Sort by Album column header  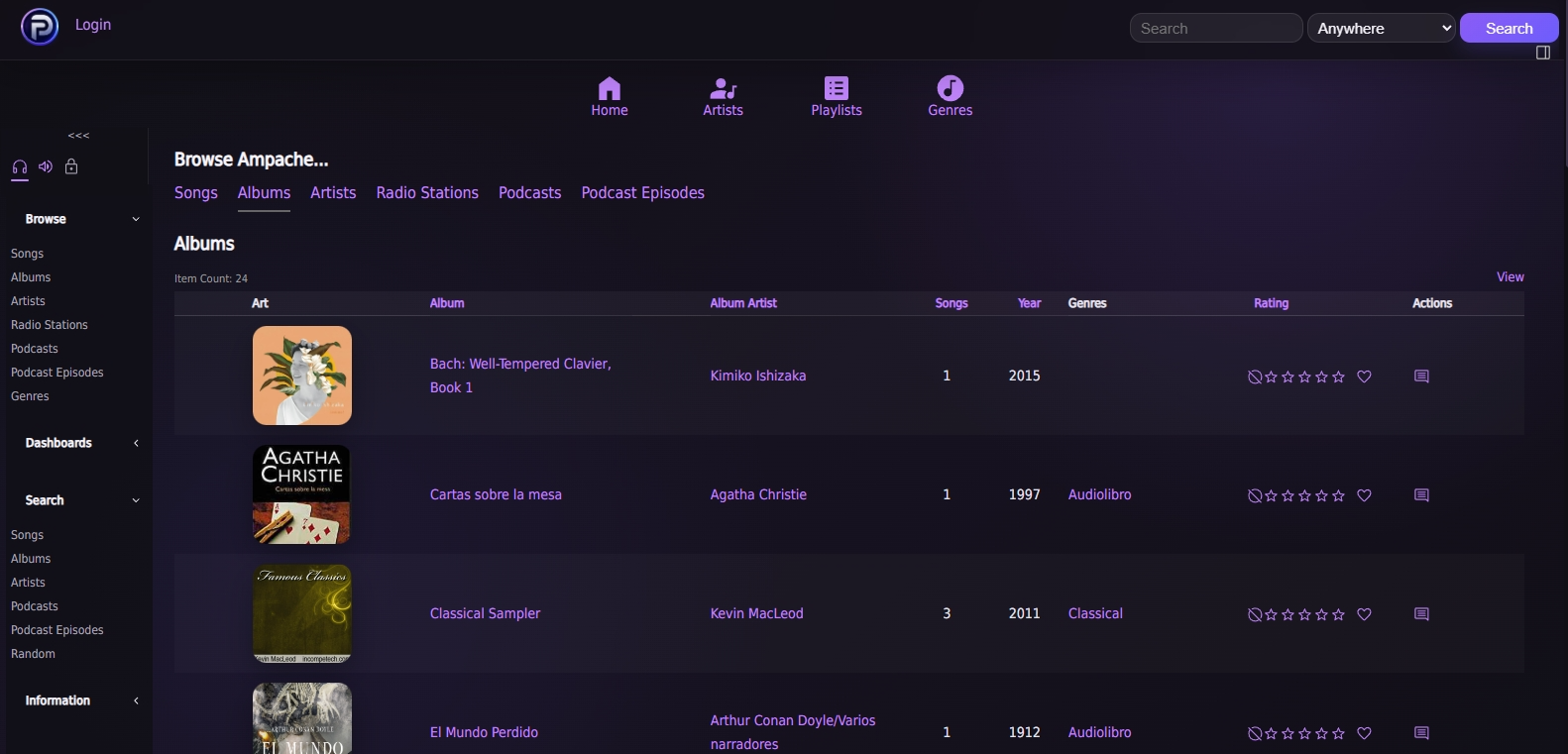[447, 303]
